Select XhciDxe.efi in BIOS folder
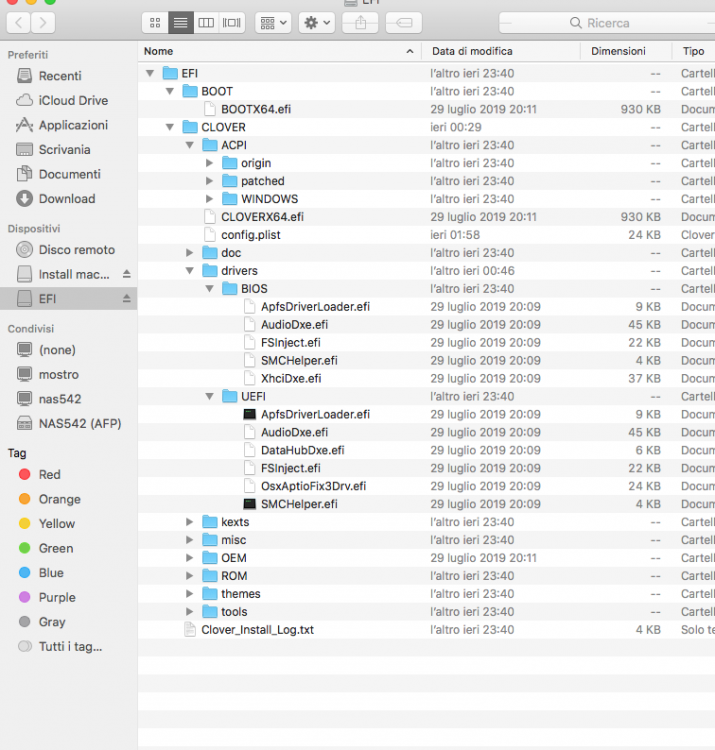 291,378
